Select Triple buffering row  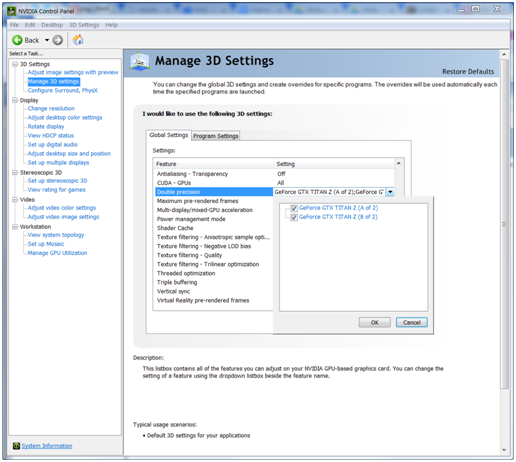coord(214,282)
